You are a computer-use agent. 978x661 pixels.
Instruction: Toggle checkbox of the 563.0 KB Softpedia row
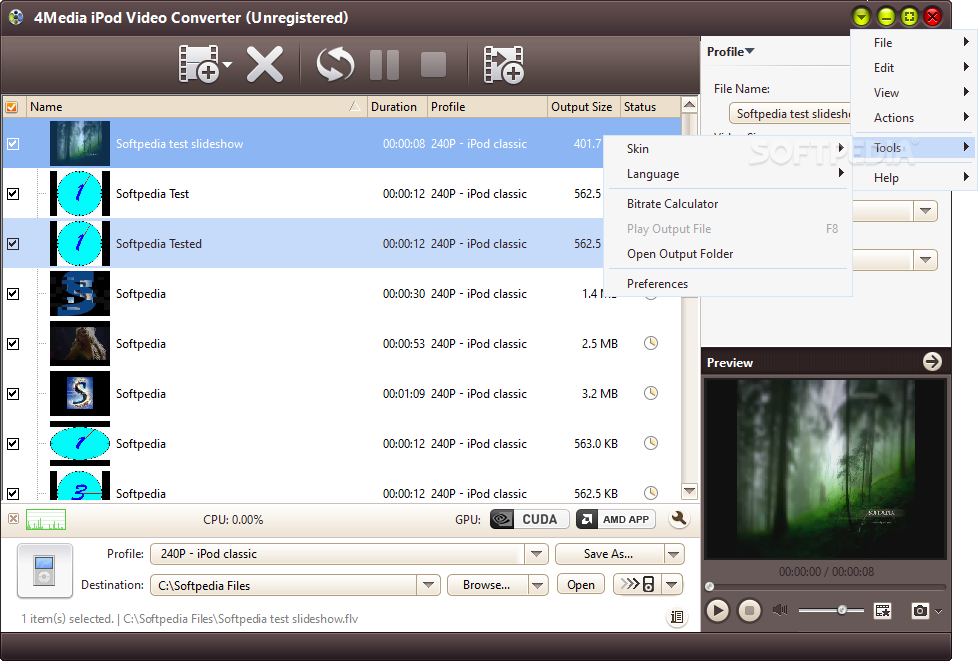pyautogui.click(x=12, y=443)
